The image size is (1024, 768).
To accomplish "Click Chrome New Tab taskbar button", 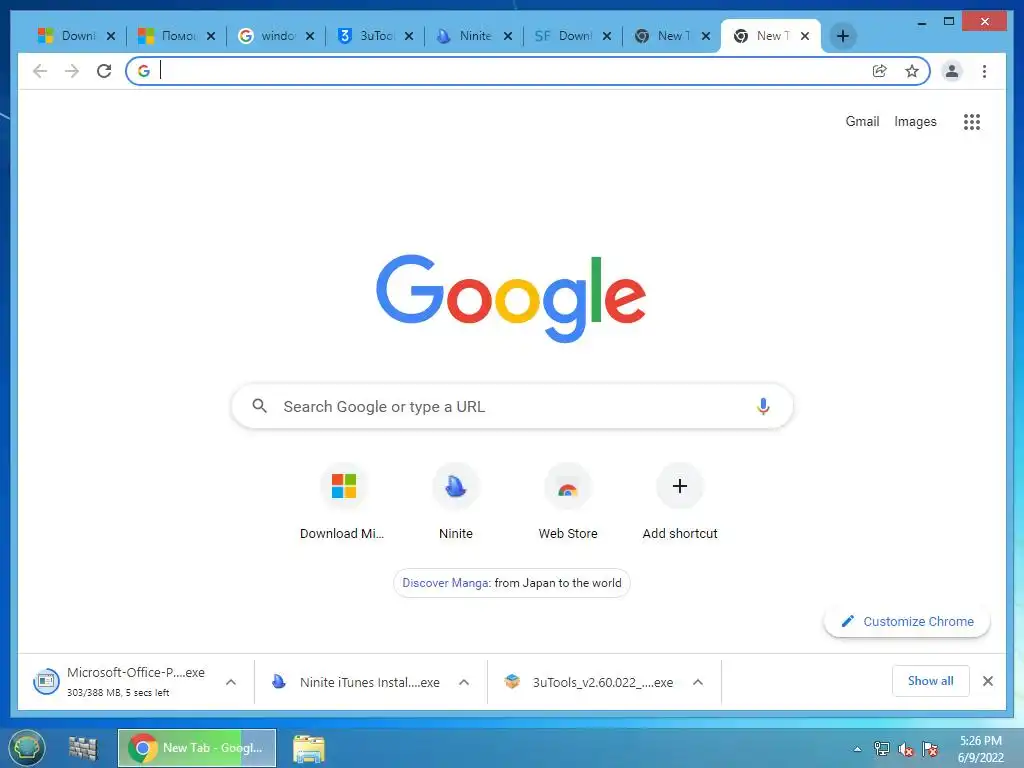I will [197, 748].
